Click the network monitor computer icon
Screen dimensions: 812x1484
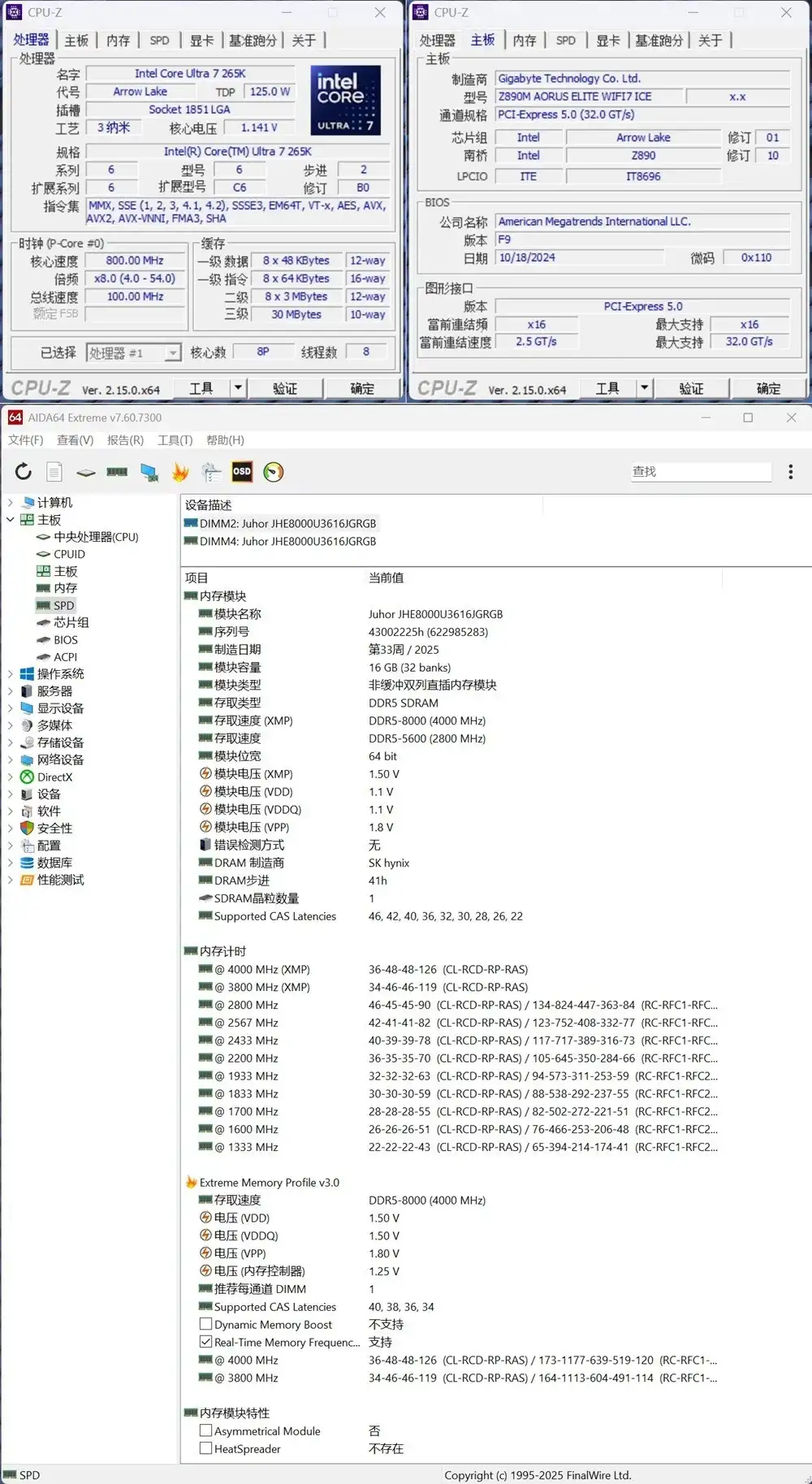tap(149, 472)
